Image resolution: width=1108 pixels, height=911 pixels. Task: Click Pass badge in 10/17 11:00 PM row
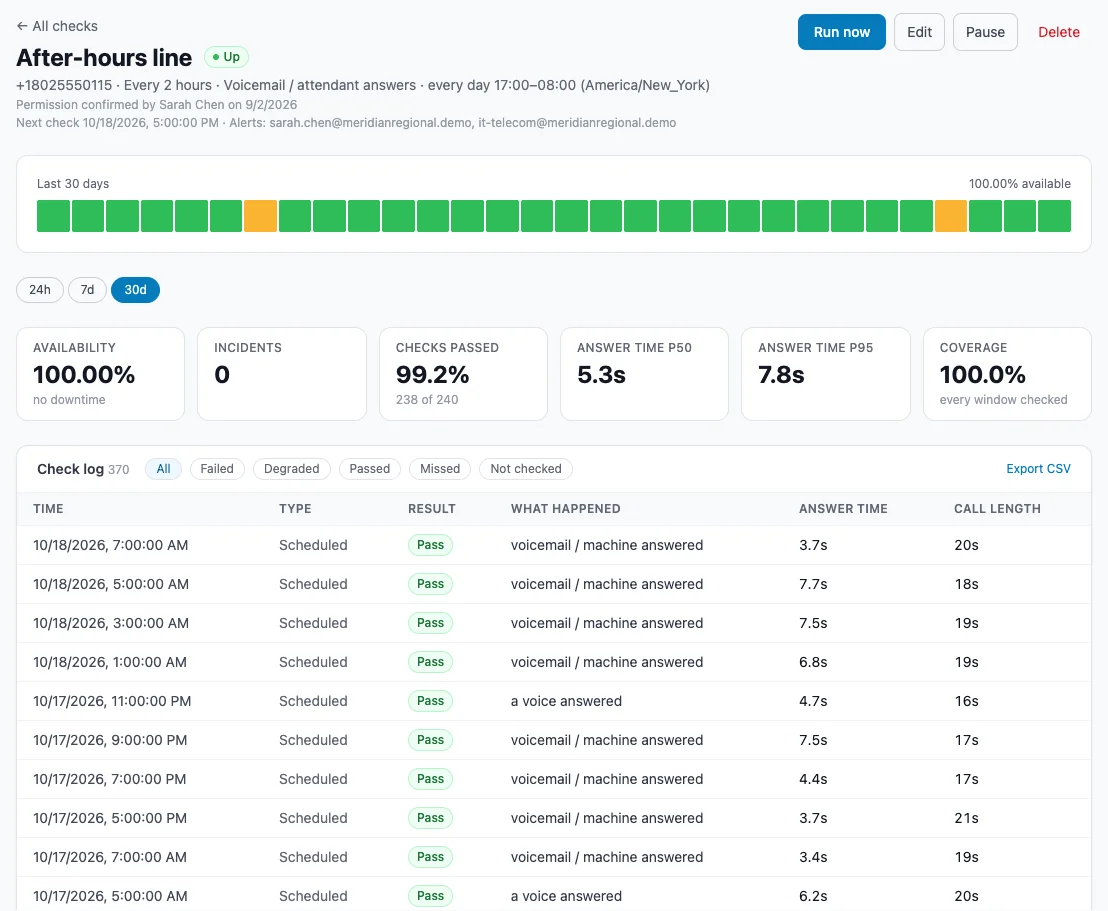pos(430,701)
